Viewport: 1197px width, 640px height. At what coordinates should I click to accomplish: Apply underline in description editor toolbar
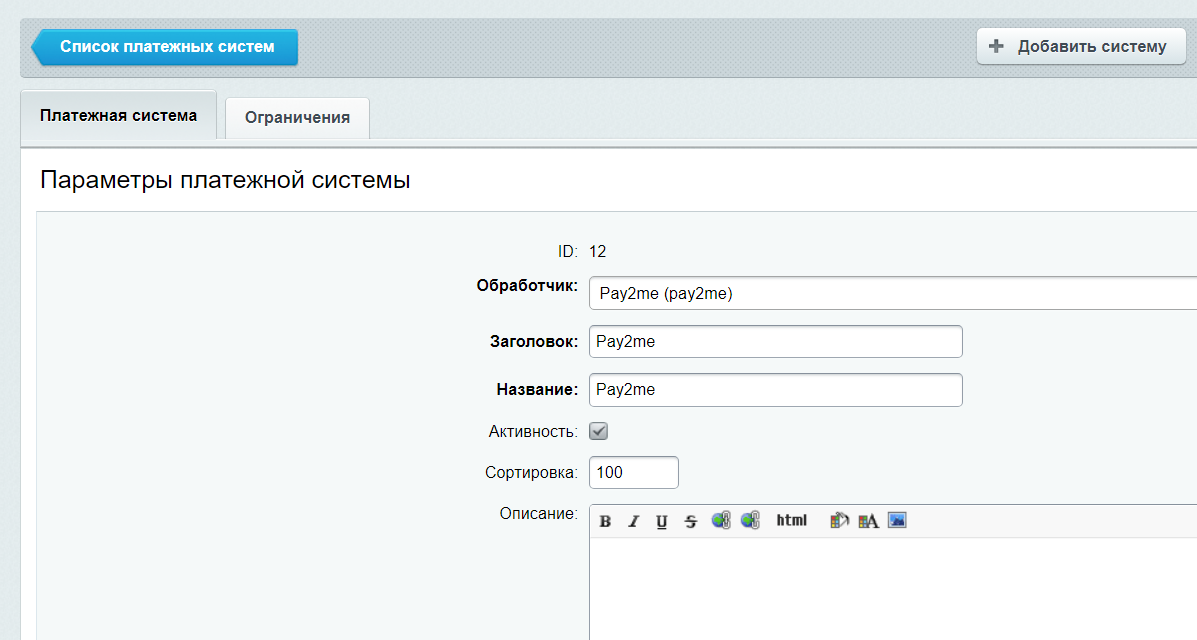[661, 521]
